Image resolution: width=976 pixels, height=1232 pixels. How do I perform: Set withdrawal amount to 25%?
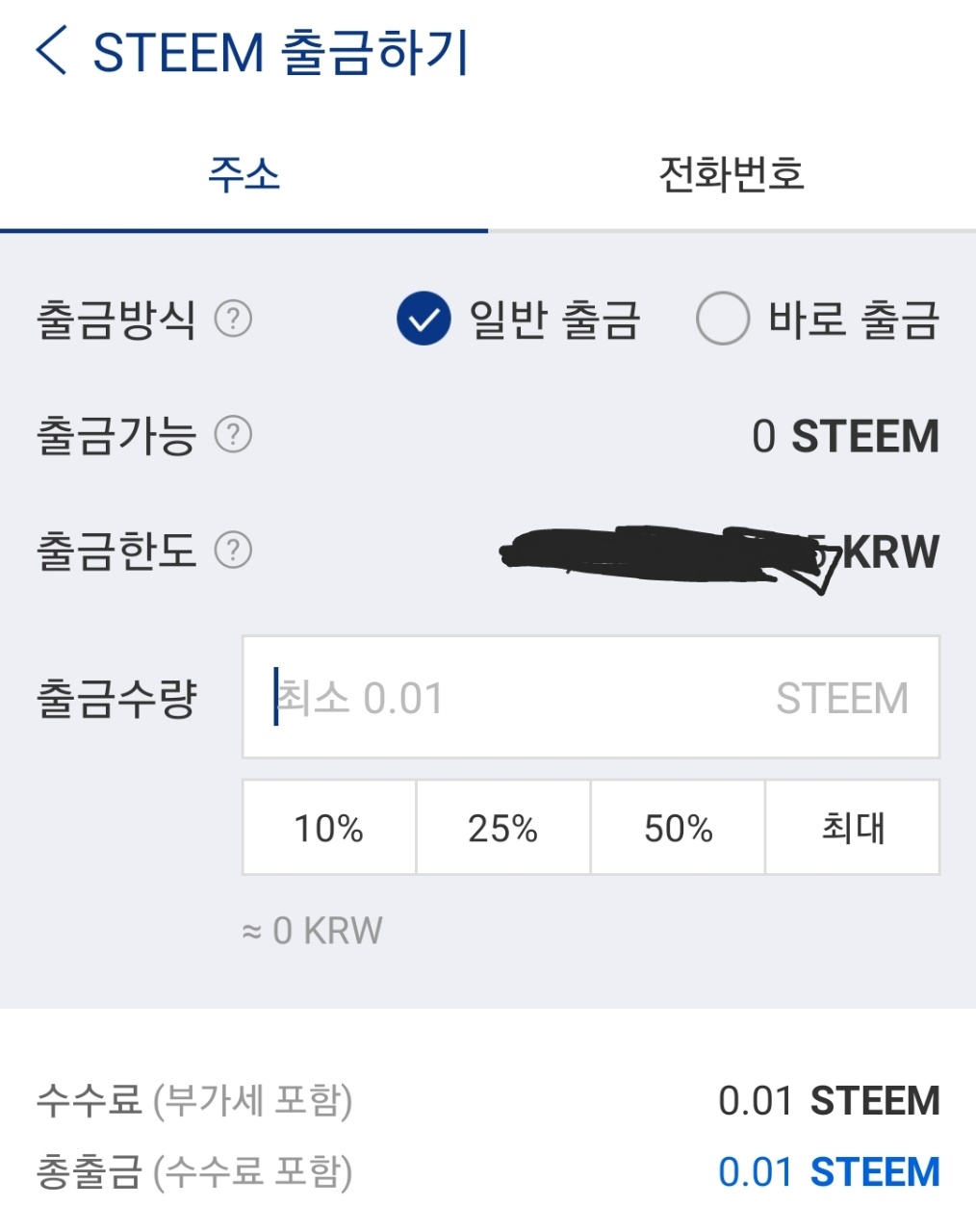[502, 828]
